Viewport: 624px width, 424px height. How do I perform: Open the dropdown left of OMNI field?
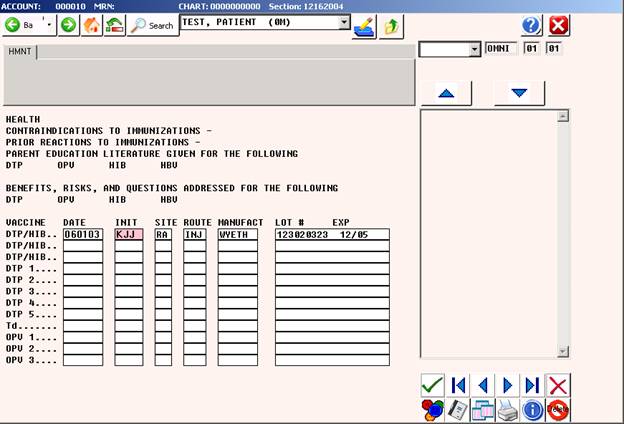coord(474,49)
